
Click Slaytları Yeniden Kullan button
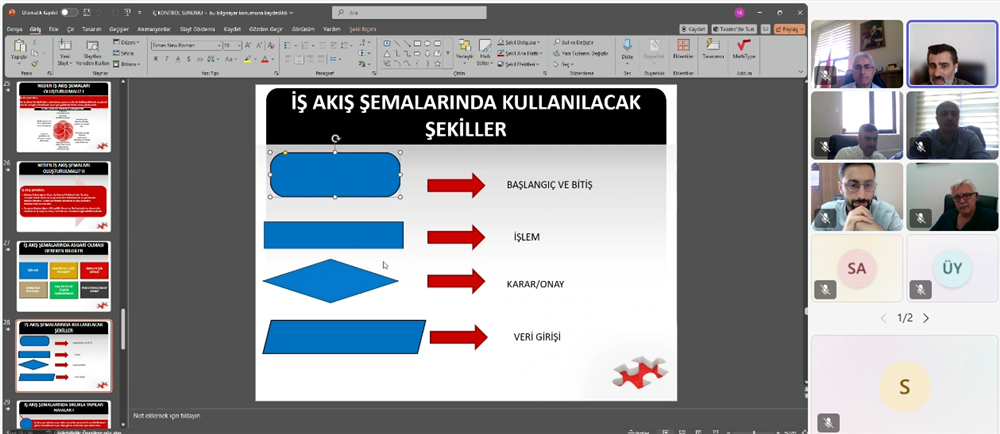[x=93, y=52]
